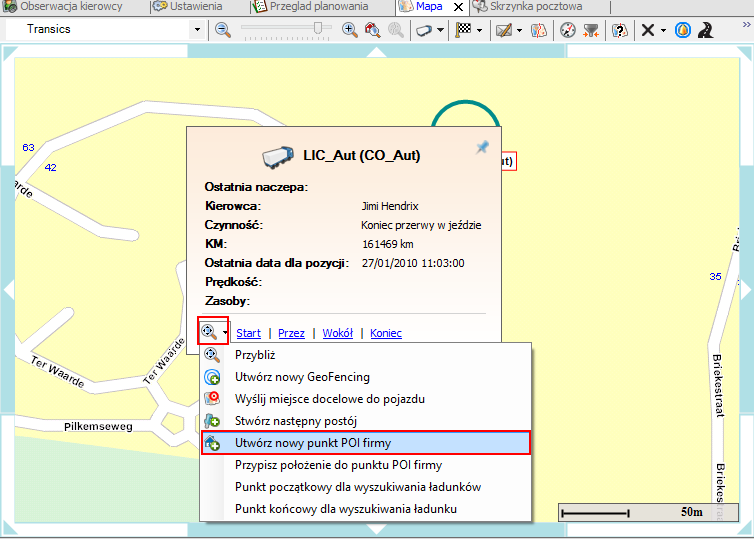Screen dimensions: 754x539
Task: Click the compass icon in toolbar
Action: pos(568,30)
